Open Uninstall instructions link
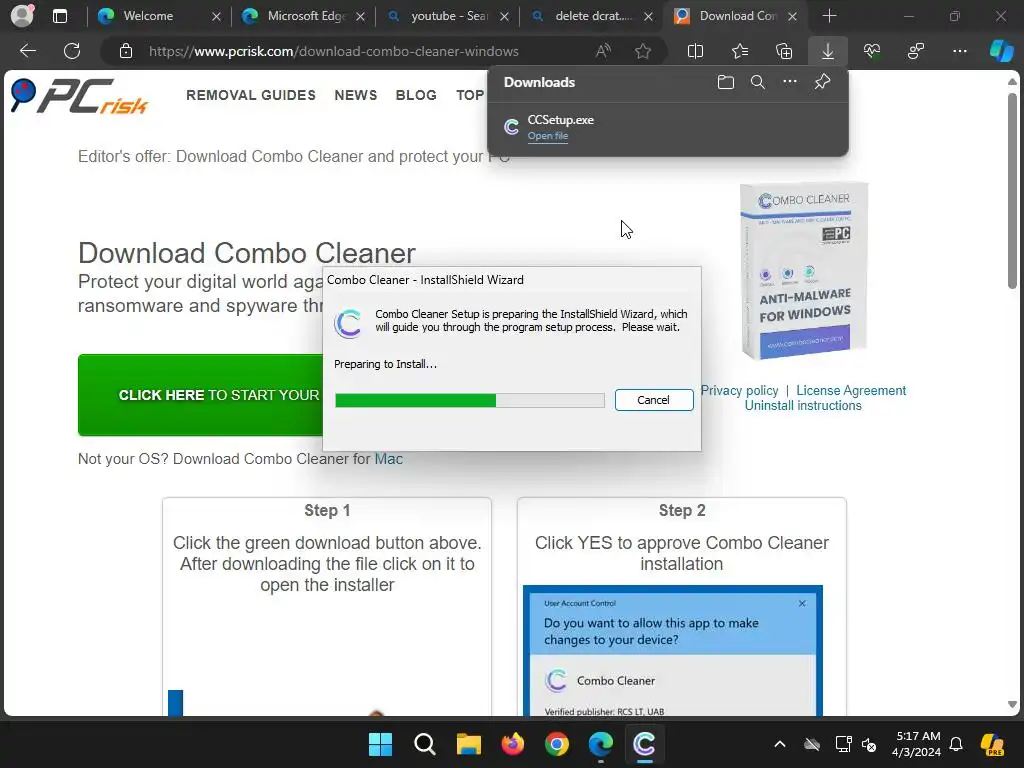Viewport: 1024px width, 768px height. (x=803, y=406)
